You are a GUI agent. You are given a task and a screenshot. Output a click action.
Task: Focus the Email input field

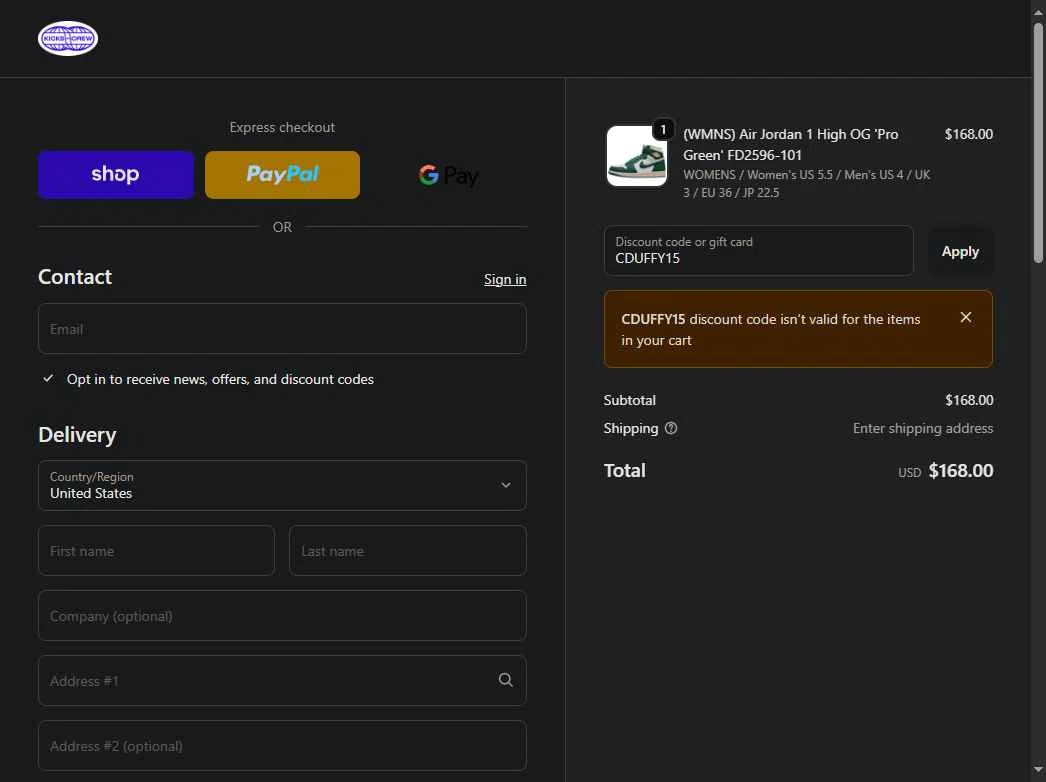tap(282, 329)
